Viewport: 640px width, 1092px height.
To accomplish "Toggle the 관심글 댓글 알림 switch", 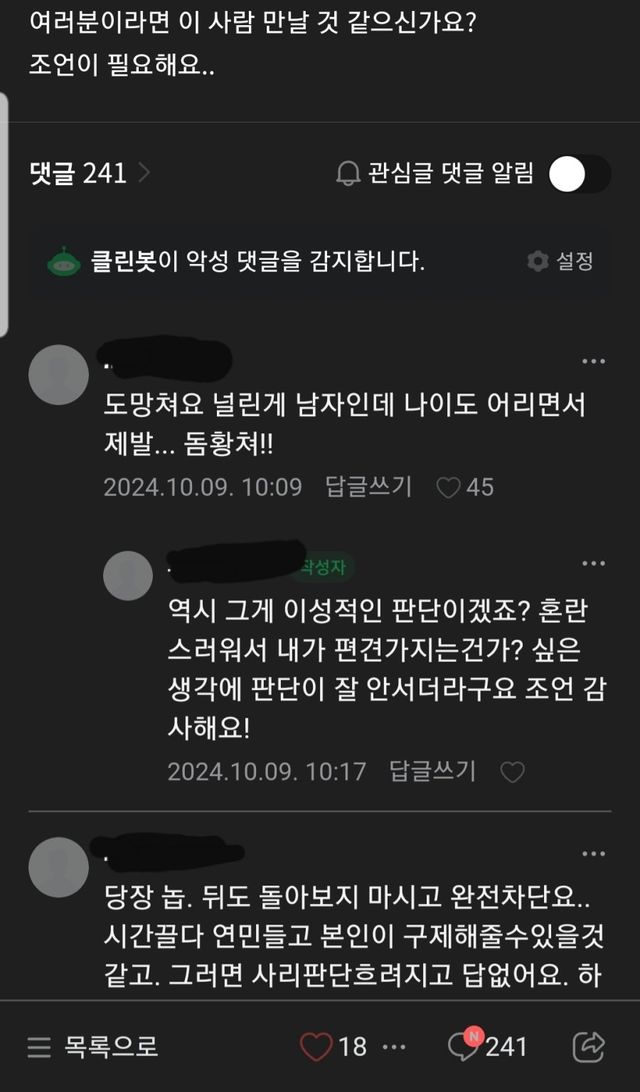I will 579,174.
